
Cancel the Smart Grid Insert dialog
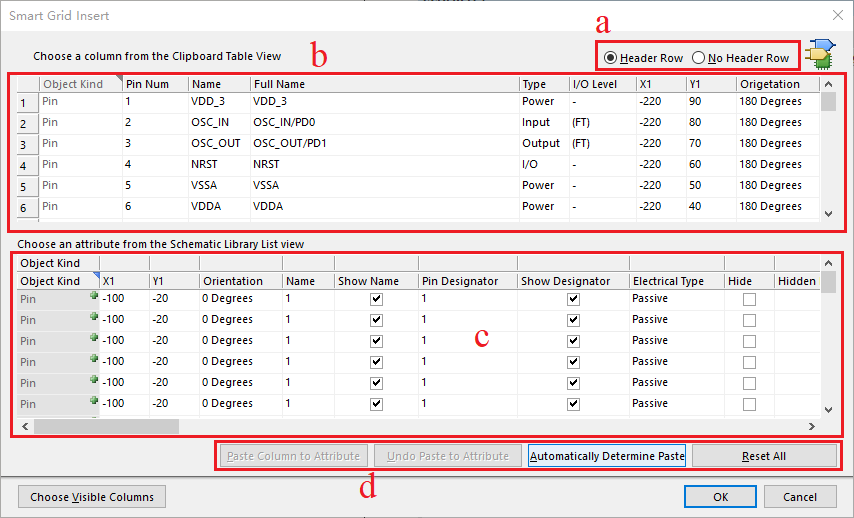click(800, 497)
